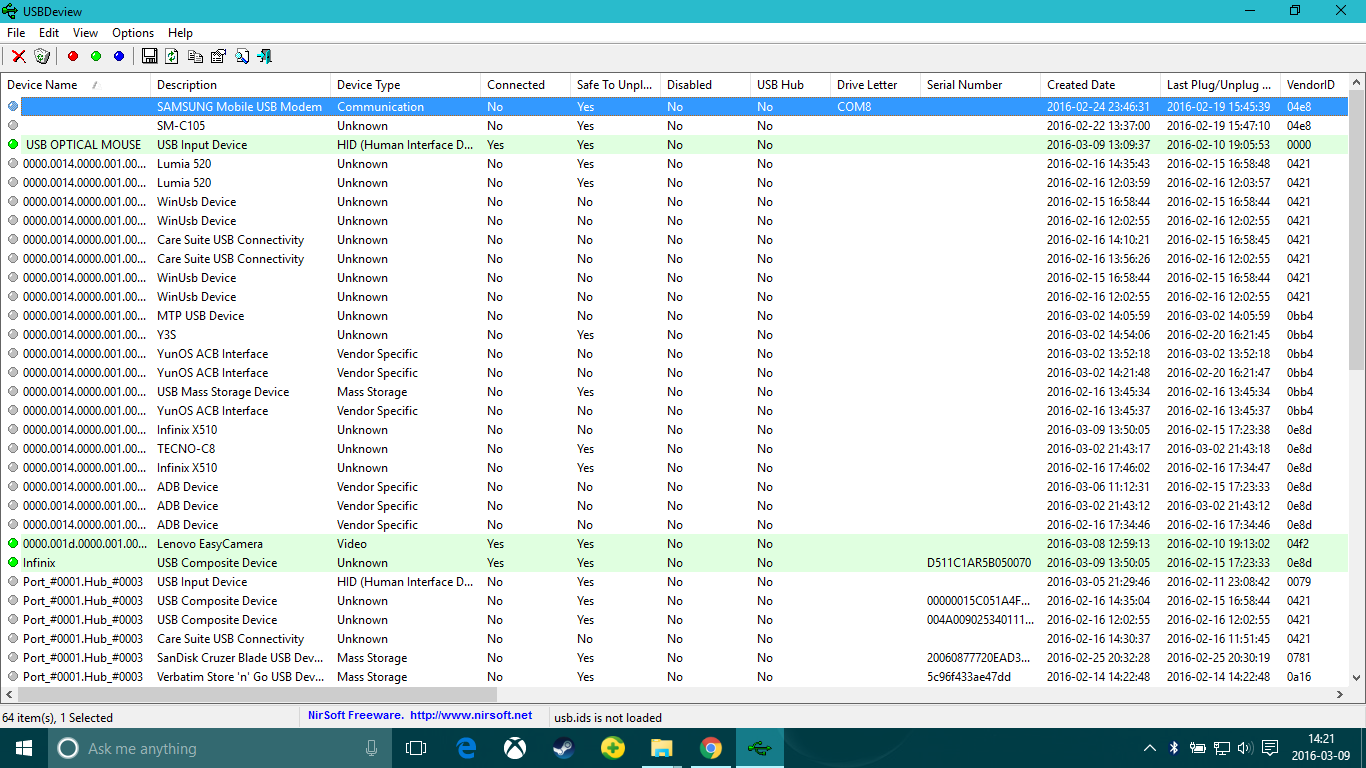Click the USBDeview taskbar icon
Image resolution: width=1366 pixels, height=768 pixels.
(759, 748)
